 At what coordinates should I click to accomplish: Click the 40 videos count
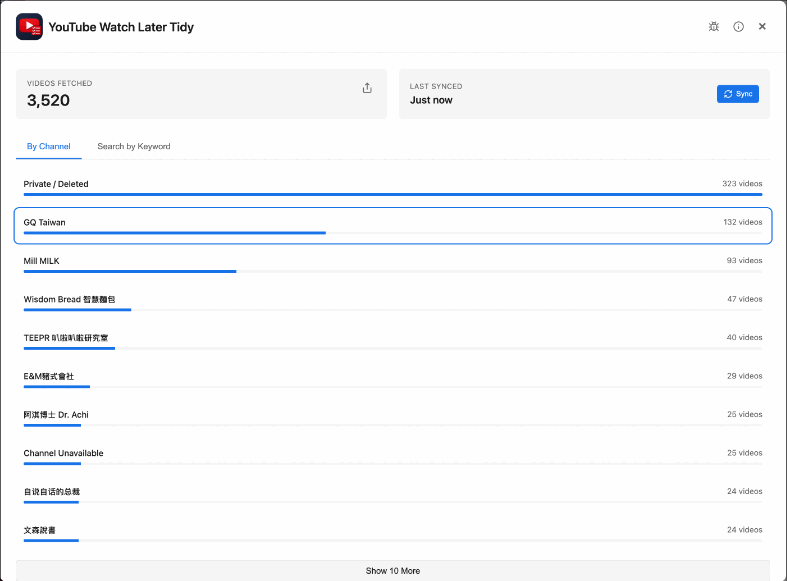click(x=744, y=338)
